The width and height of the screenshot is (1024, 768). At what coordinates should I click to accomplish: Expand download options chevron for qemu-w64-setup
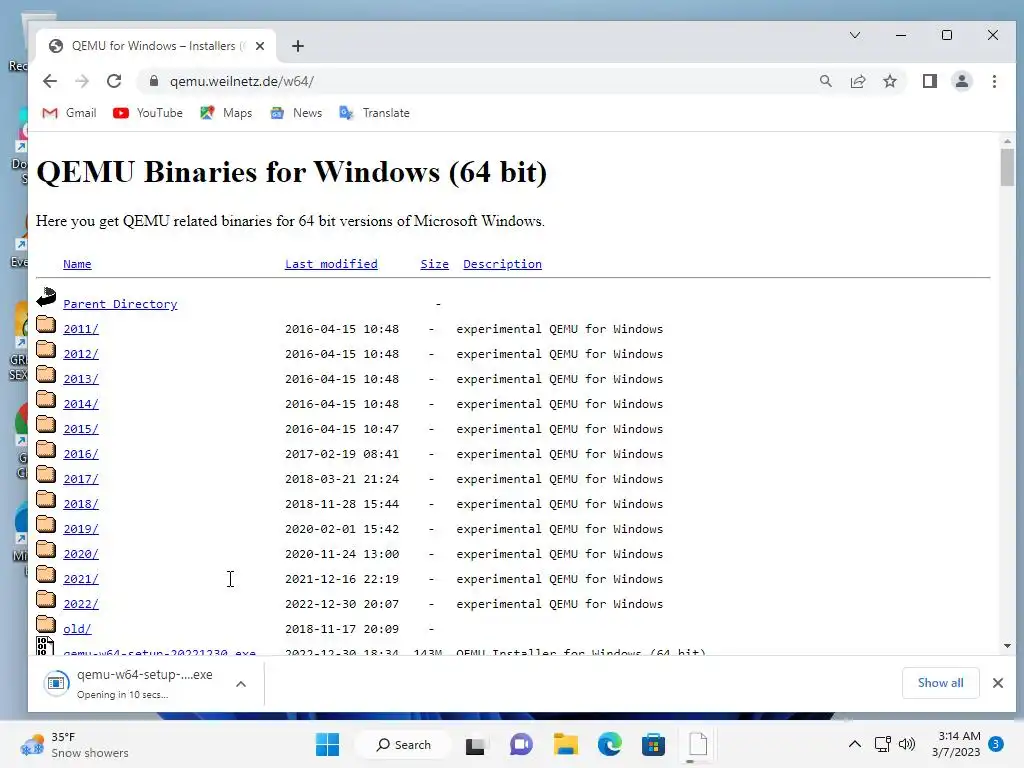click(241, 684)
